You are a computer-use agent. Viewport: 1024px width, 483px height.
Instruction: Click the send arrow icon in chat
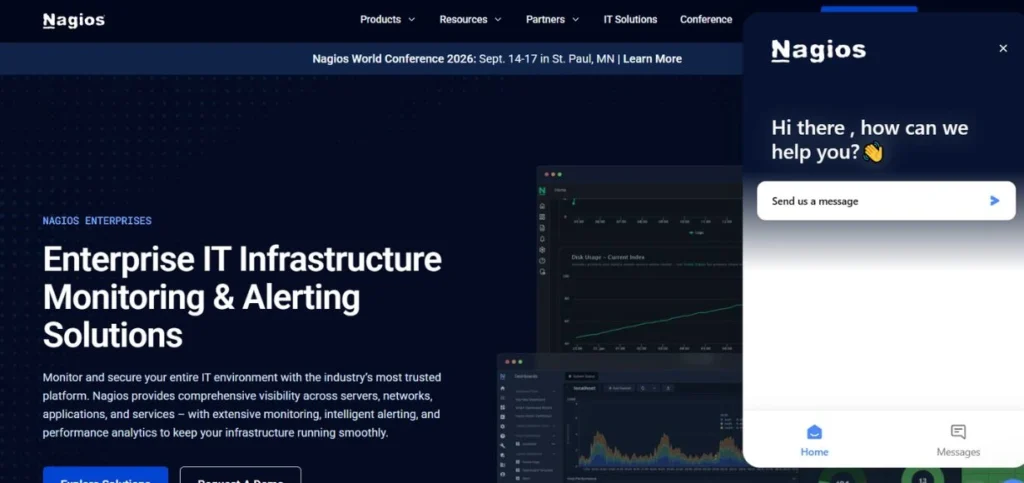[995, 200]
